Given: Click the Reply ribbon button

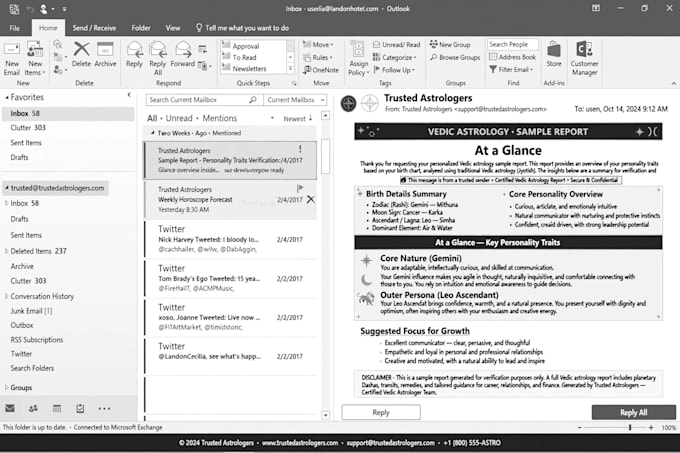Looking at the screenshot, I should click(134, 55).
